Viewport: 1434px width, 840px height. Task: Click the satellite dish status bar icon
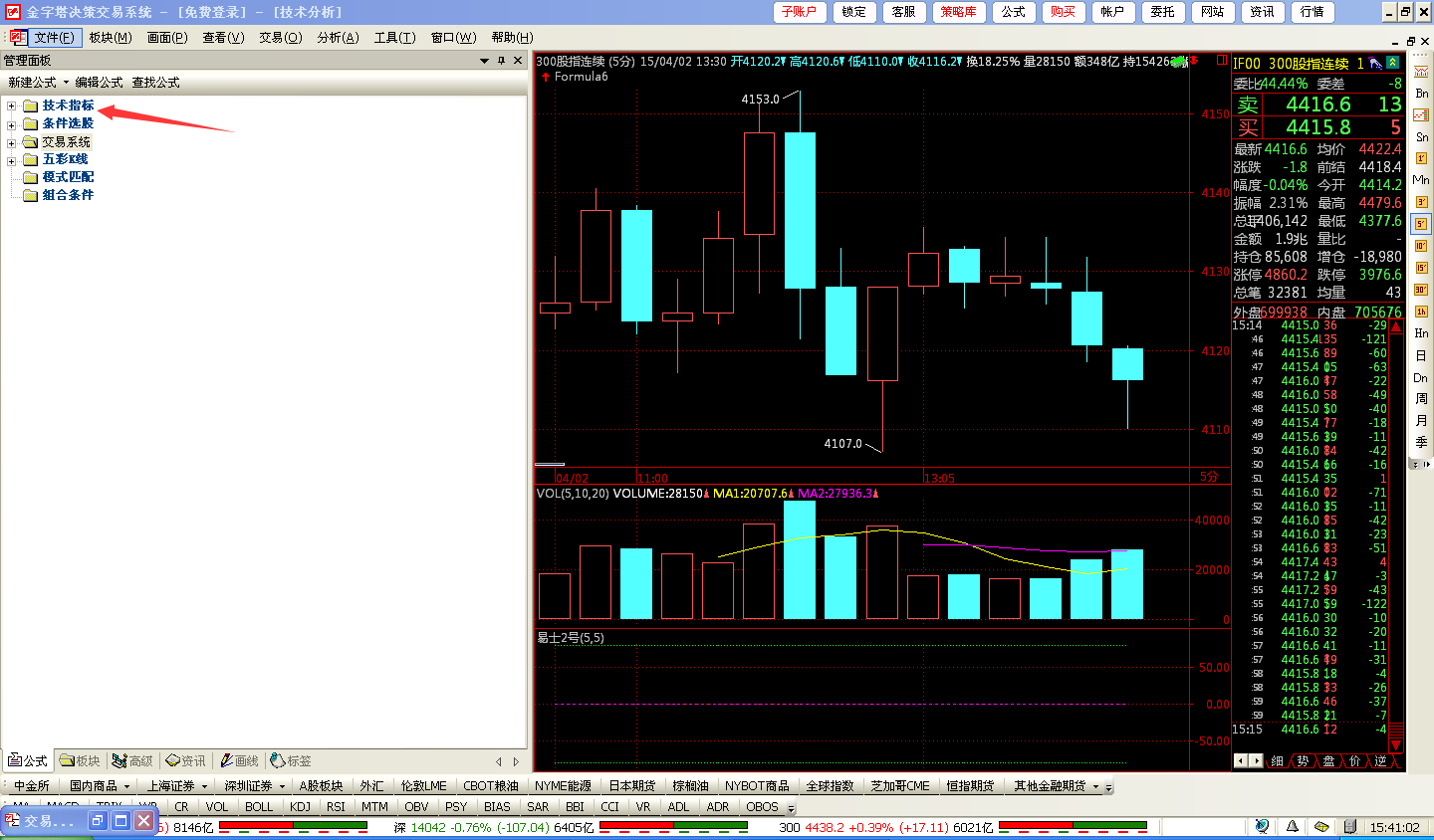pos(1262,826)
